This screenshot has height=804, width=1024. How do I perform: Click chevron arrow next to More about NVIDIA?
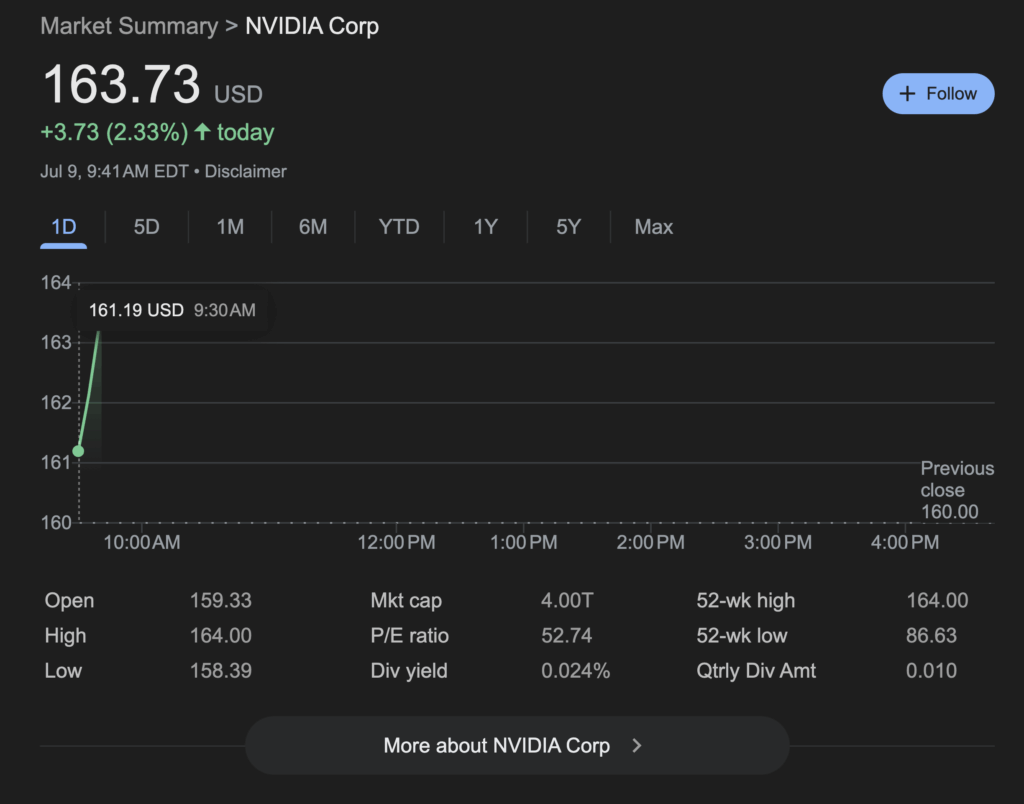pyautogui.click(x=637, y=746)
